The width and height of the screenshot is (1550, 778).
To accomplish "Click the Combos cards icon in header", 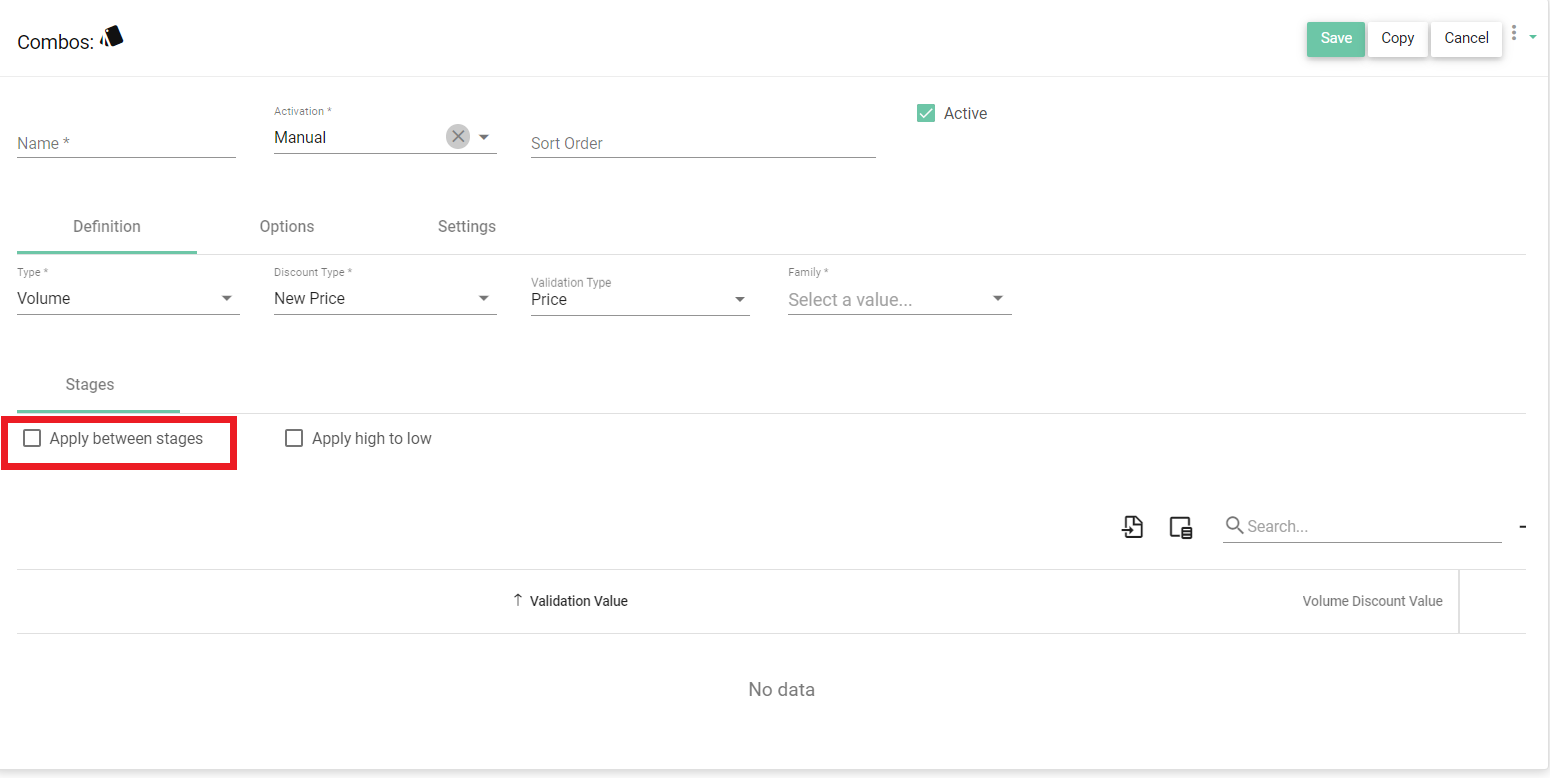I will (111, 38).
